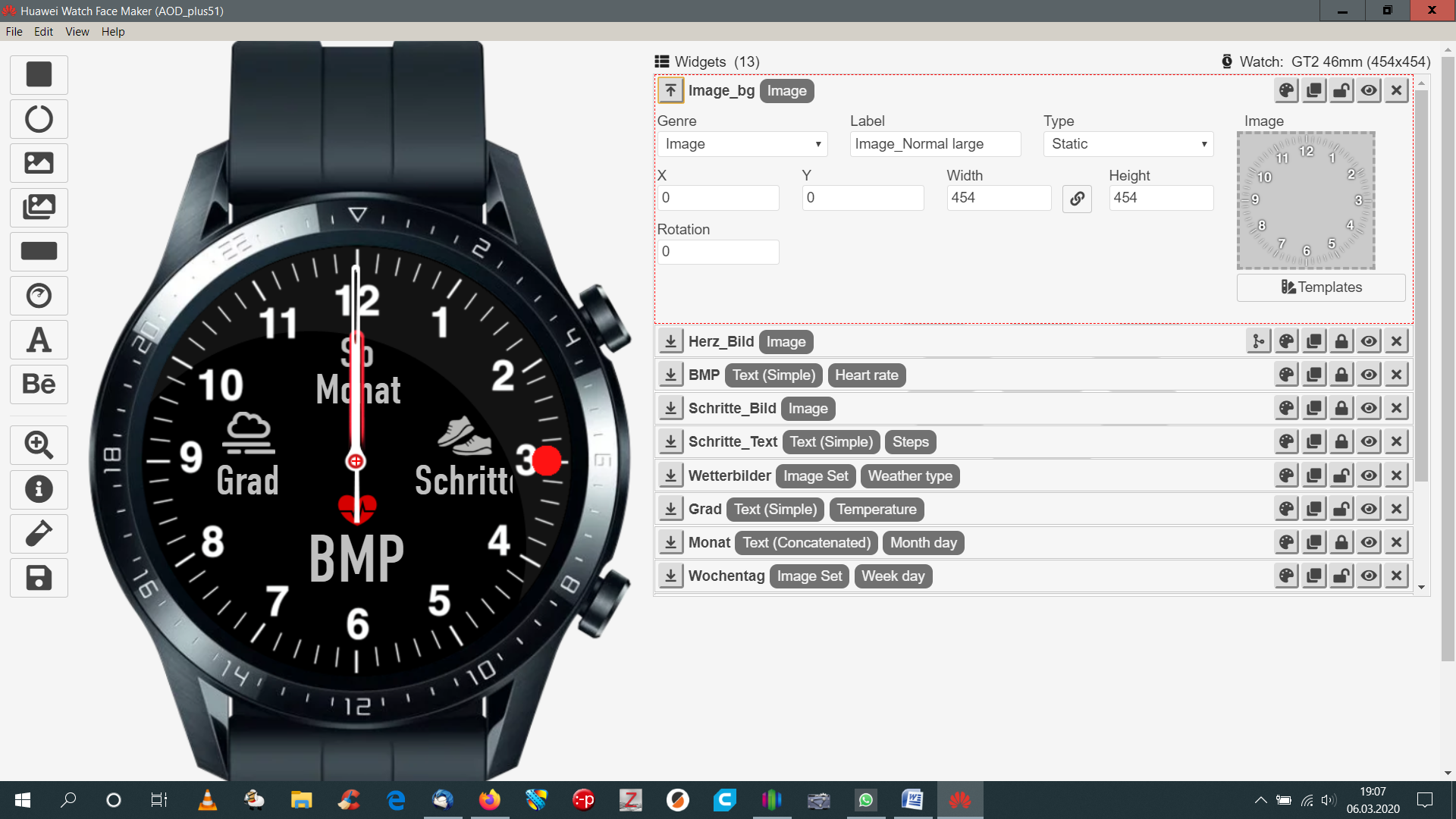Toggle the lock on Image_bg widget
Viewport: 1456px width, 819px height.
1341,90
